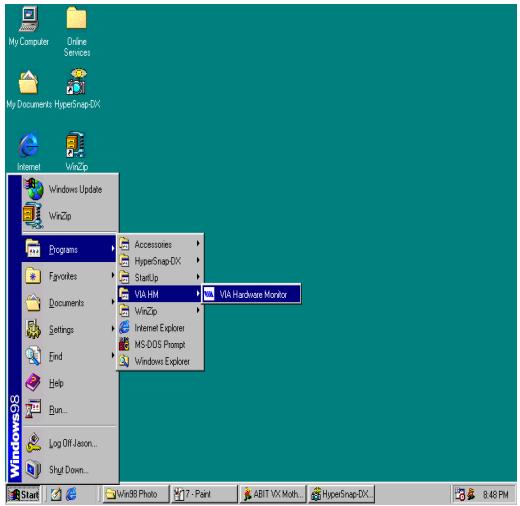This screenshot has width=520, height=506.
Task: Launch Windows Update from Start menu
Action: tap(70, 189)
